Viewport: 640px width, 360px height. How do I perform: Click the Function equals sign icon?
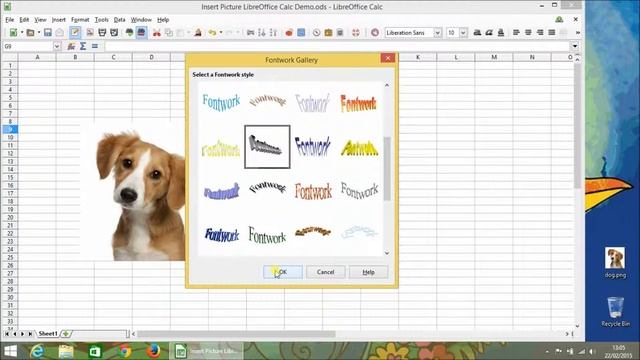coord(95,47)
